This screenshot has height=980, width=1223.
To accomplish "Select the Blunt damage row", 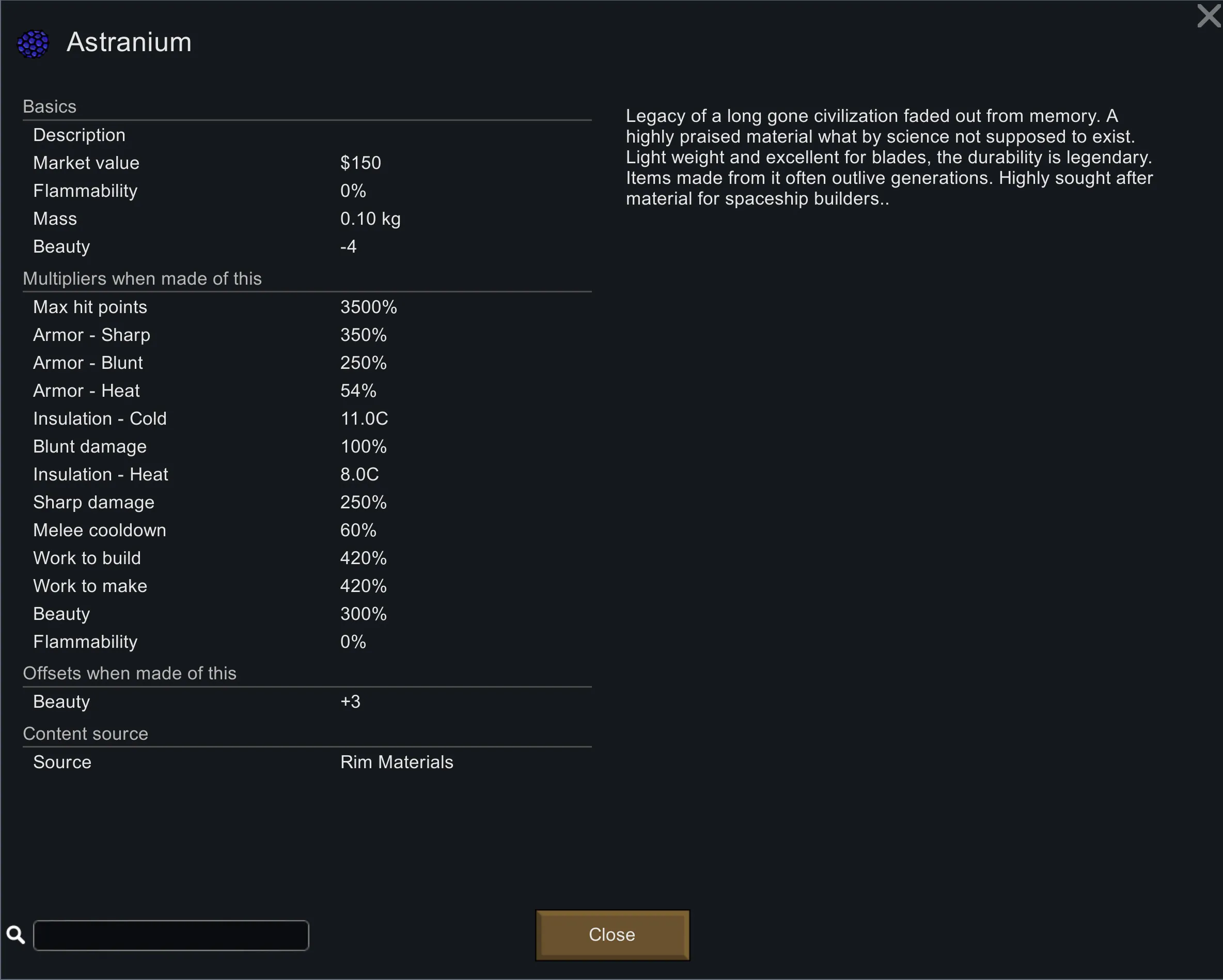I will [306, 446].
